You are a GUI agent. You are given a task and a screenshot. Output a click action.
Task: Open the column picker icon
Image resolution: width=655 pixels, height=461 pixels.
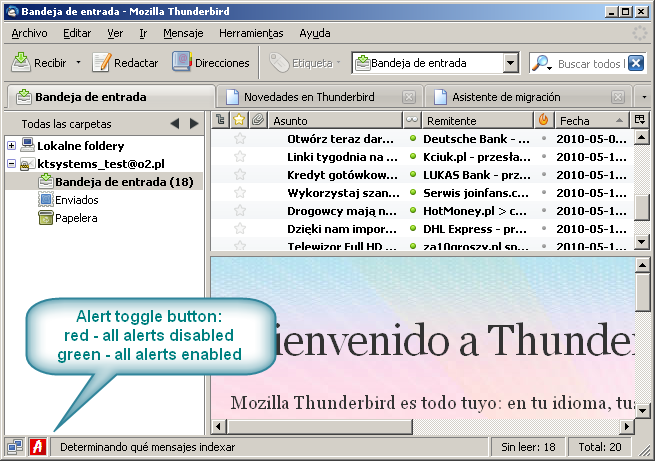point(640,120)
